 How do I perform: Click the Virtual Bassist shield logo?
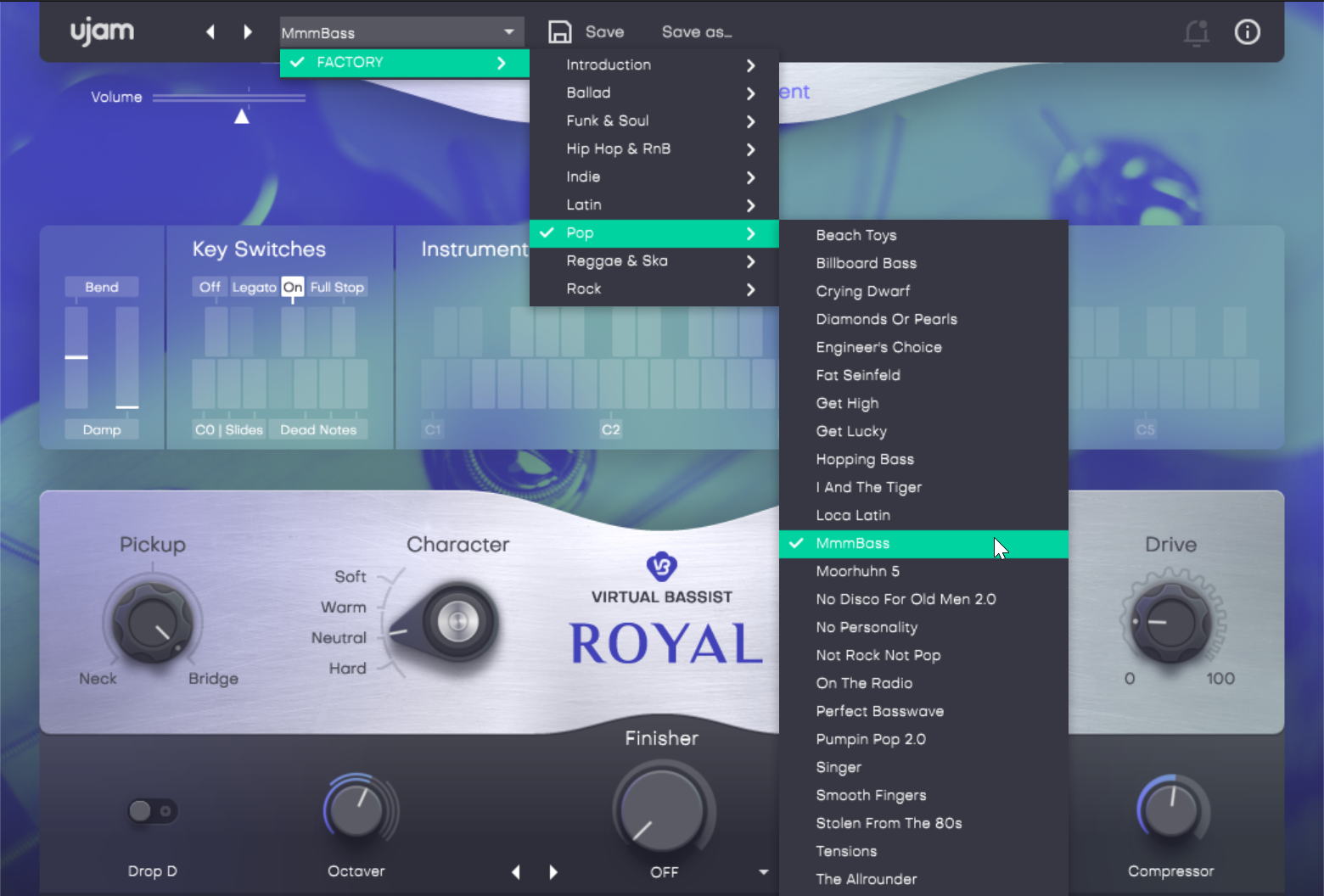pyautogui.click(x=662, y=566)
